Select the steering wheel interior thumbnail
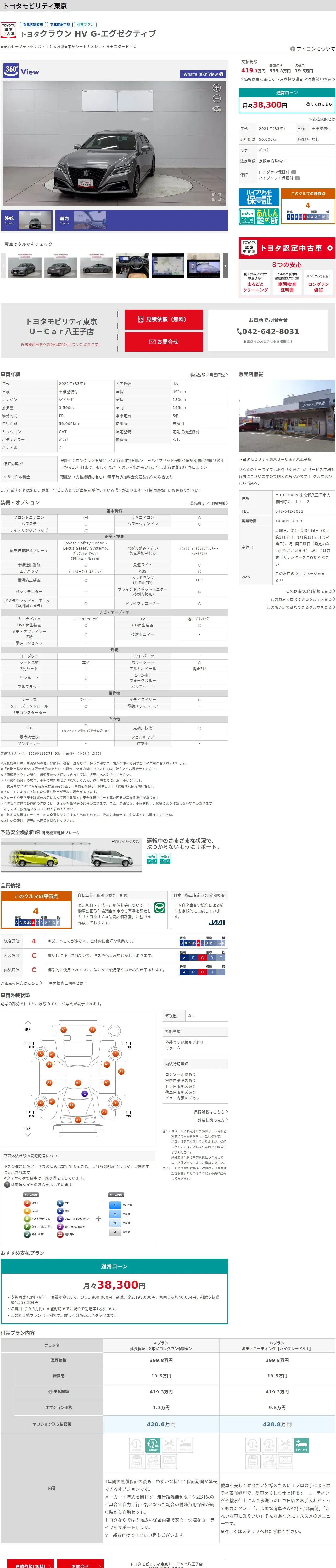 pyautogui.click(x=132, y=266)
